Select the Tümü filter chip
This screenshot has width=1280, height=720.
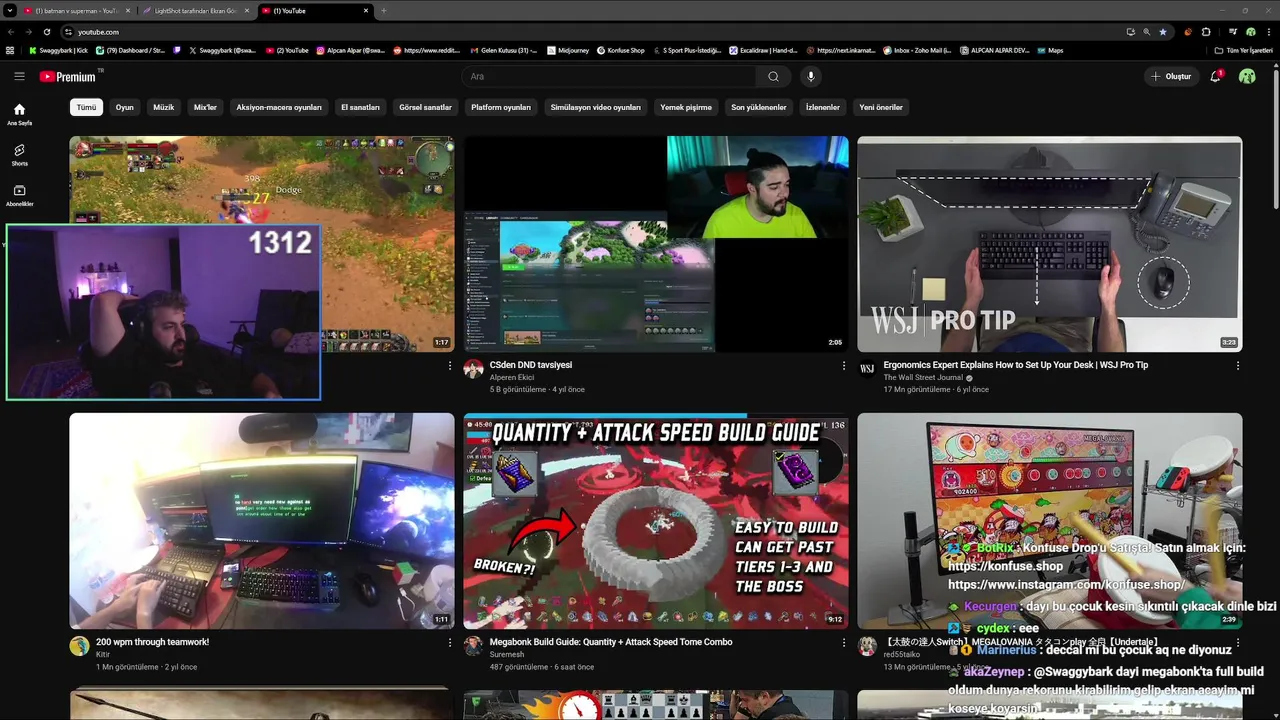click(87, 107)
